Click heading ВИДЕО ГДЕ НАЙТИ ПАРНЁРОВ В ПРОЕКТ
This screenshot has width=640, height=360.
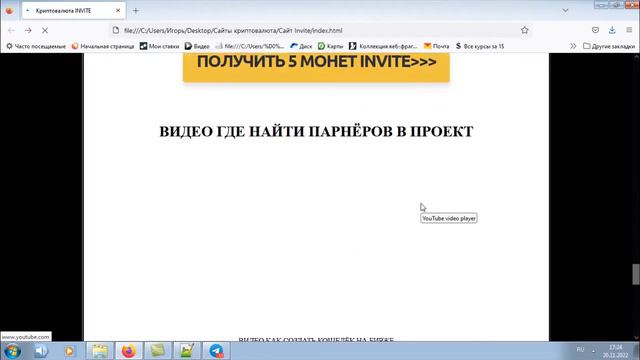pyautogui.click(x=316, y=131)
